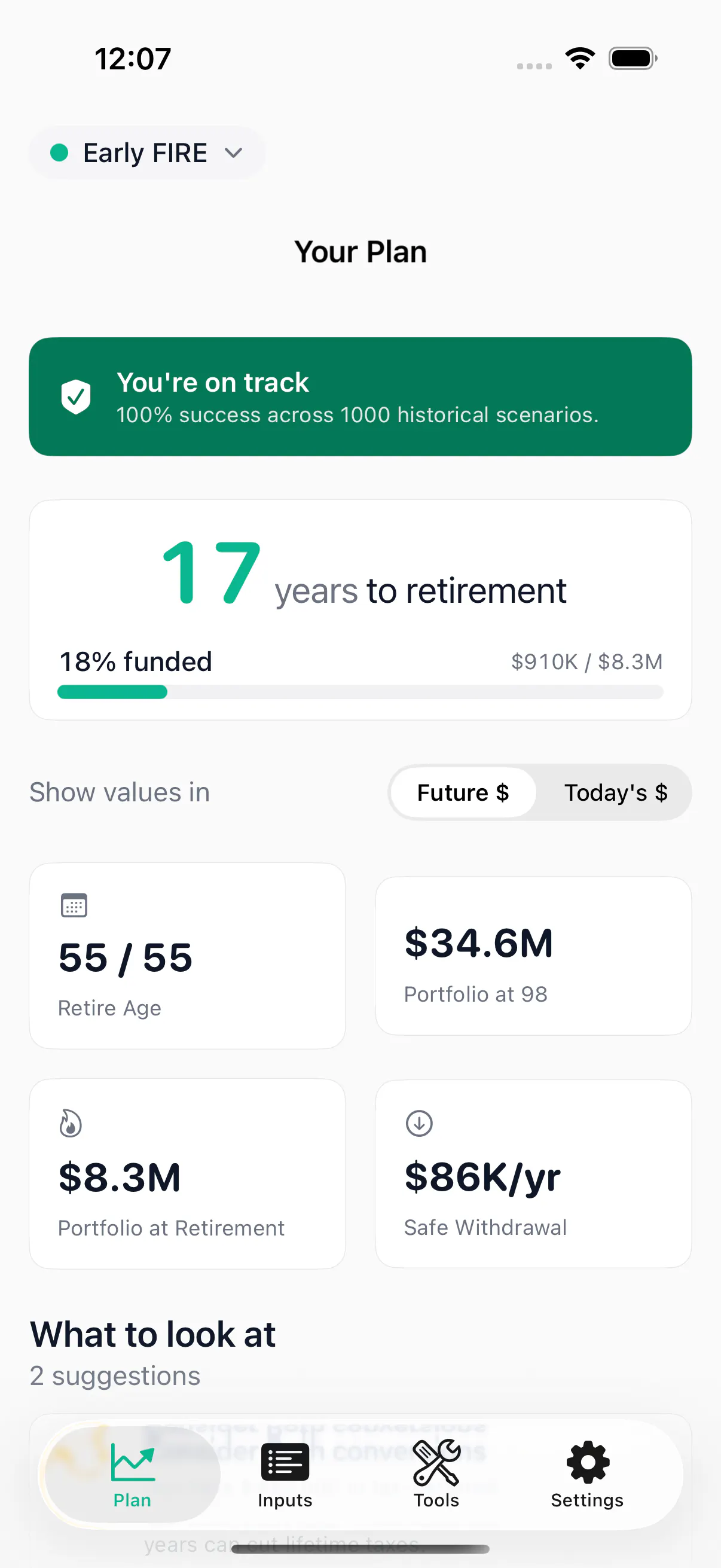The width and height of the screenshot is (721, 1568).
Task: Switch to the Settings tab
Action: [x=587, y=1473]
